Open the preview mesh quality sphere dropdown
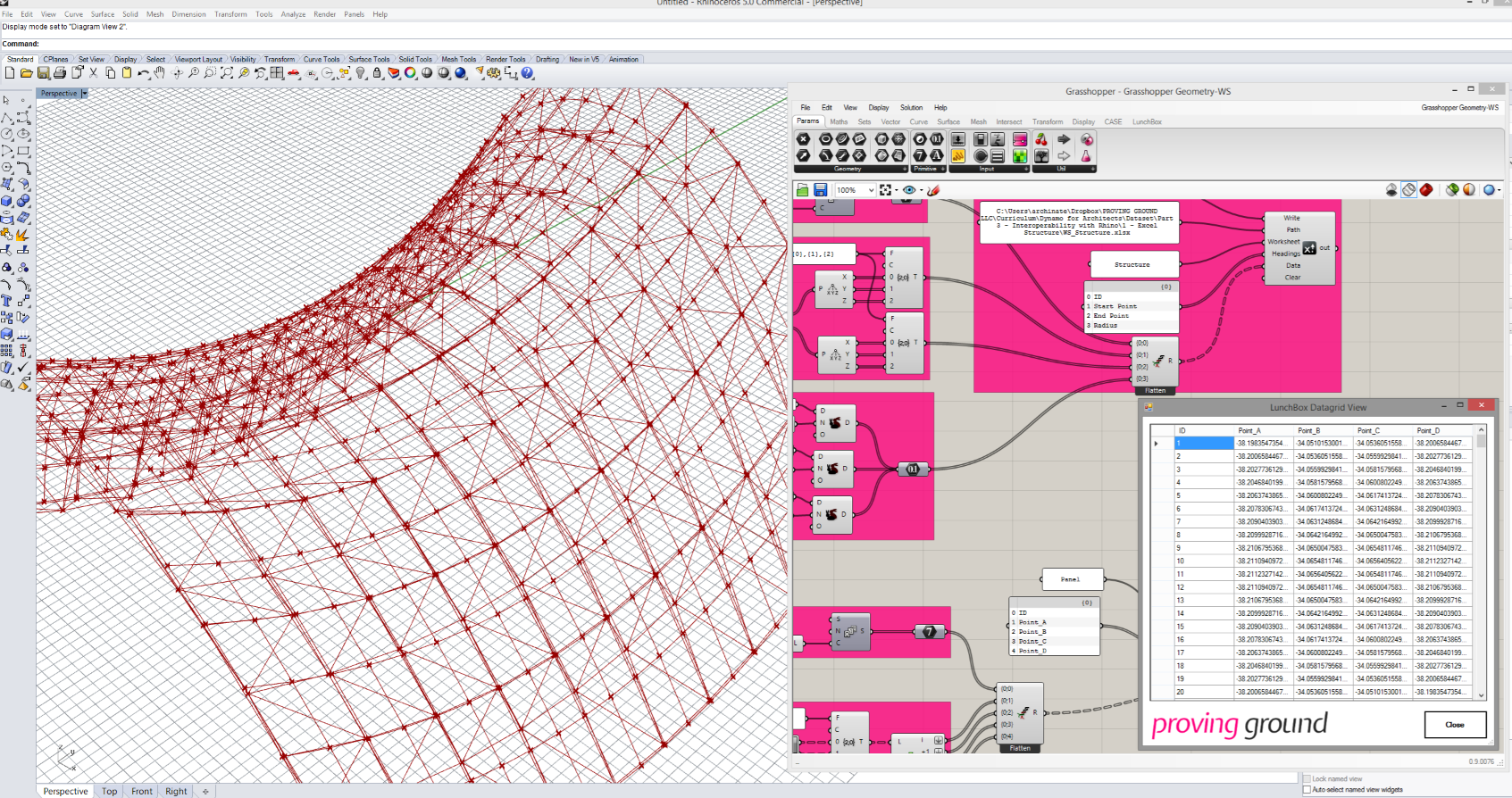 click(1499, 190)
